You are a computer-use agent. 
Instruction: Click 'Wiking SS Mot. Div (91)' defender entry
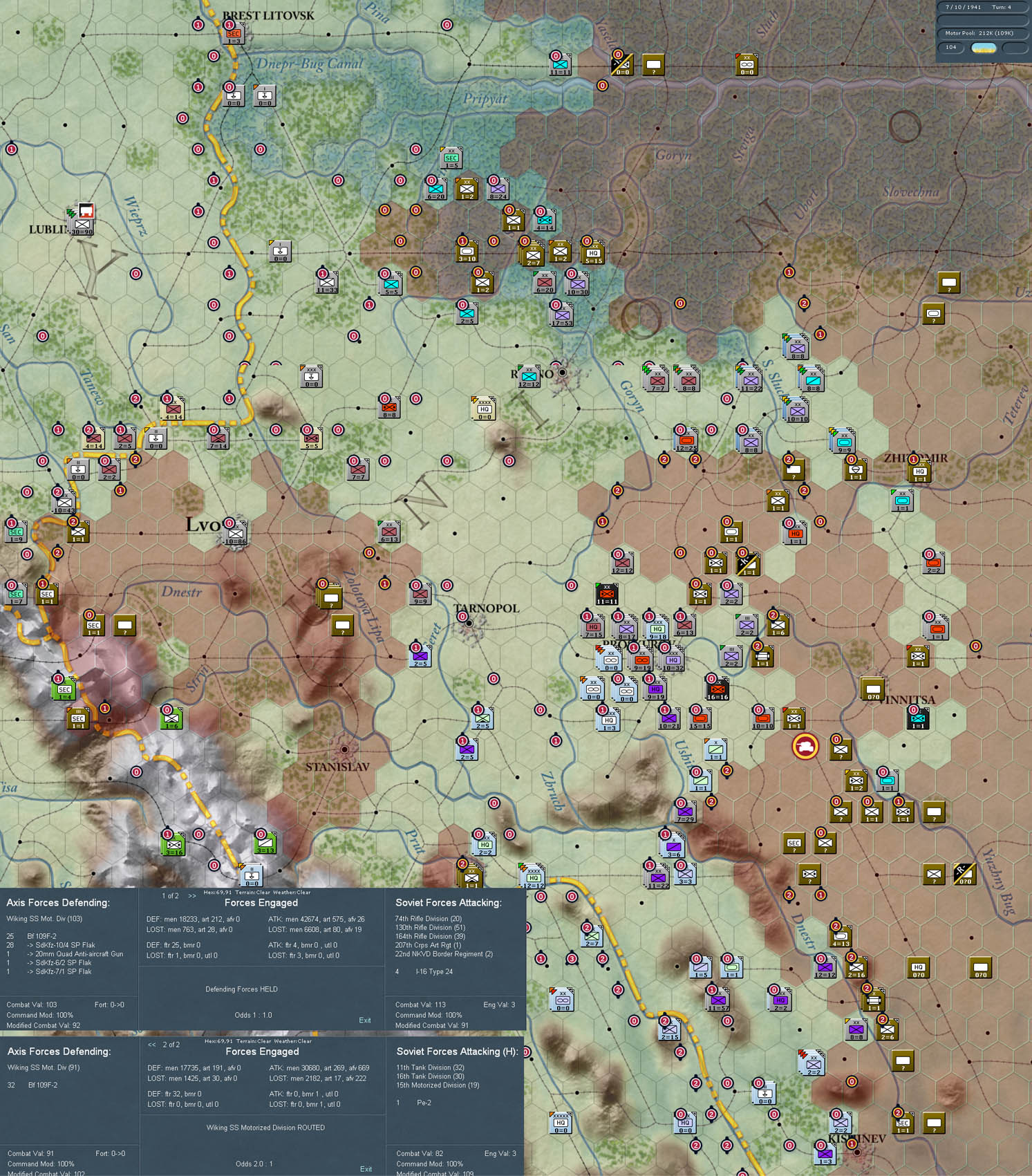coord(44,1067)
